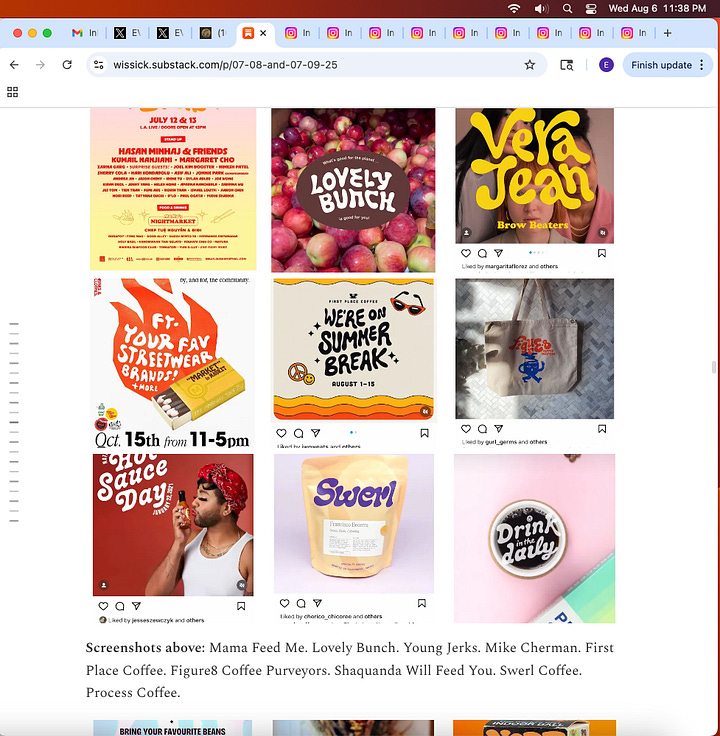Screen dimensions: 720x736
Task: Click the forward navigation arrow
Action: 40,65
